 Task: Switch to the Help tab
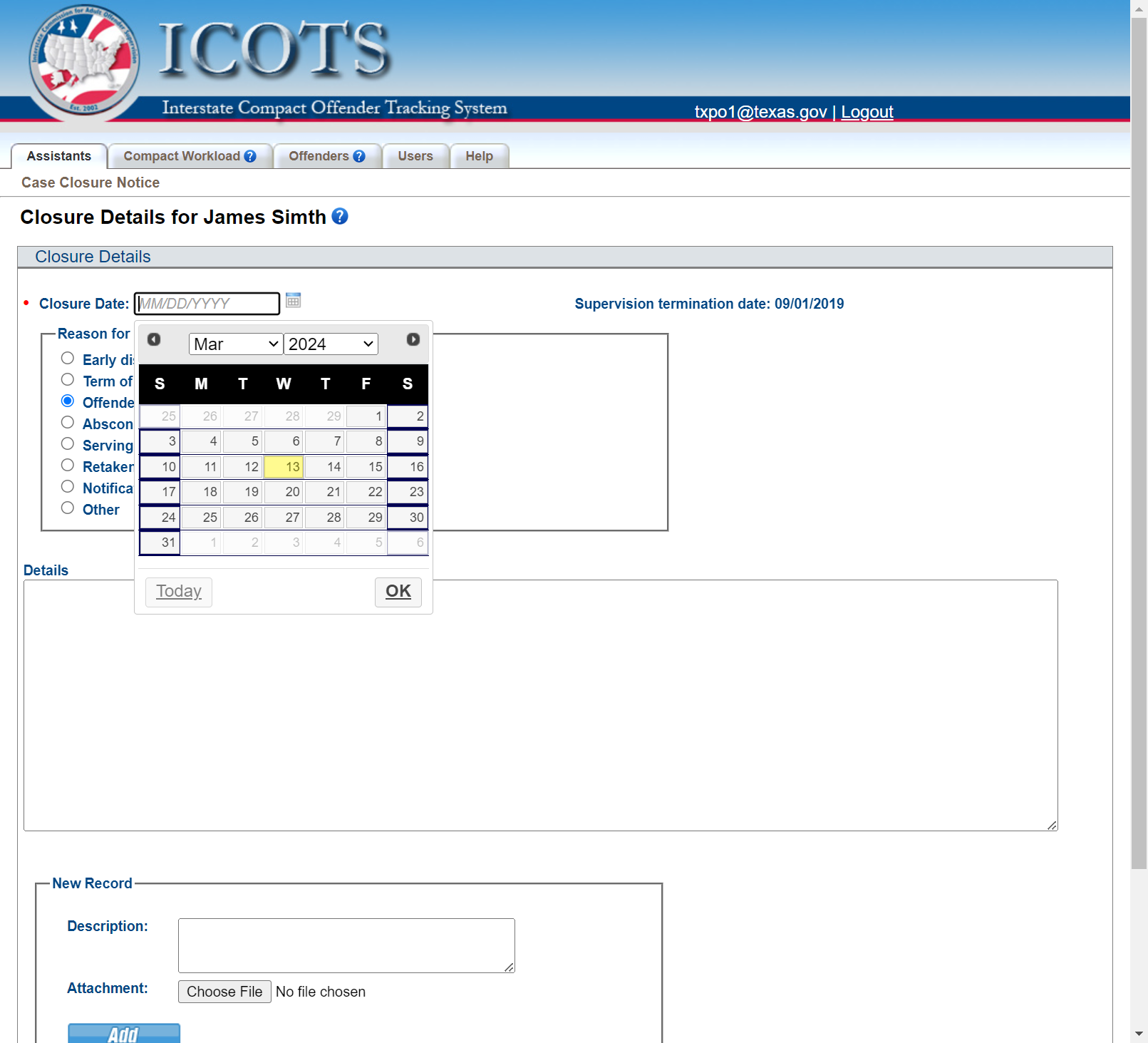[480, 156]
